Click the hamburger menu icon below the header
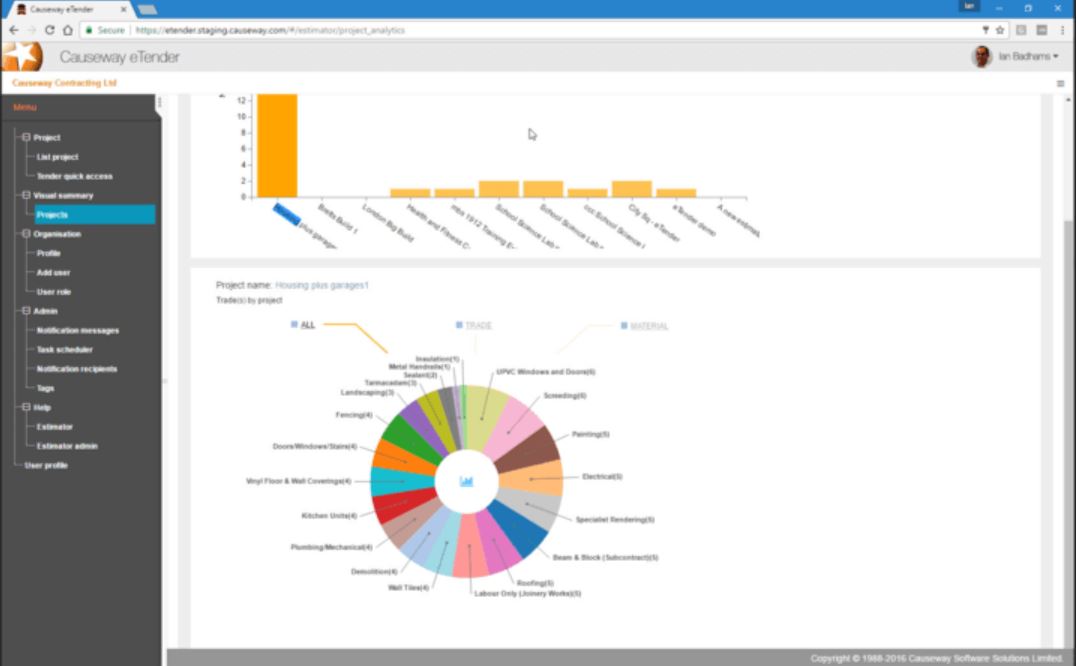The height and width of the screenshot is (666, 1076). click(x=1059, y=84)
